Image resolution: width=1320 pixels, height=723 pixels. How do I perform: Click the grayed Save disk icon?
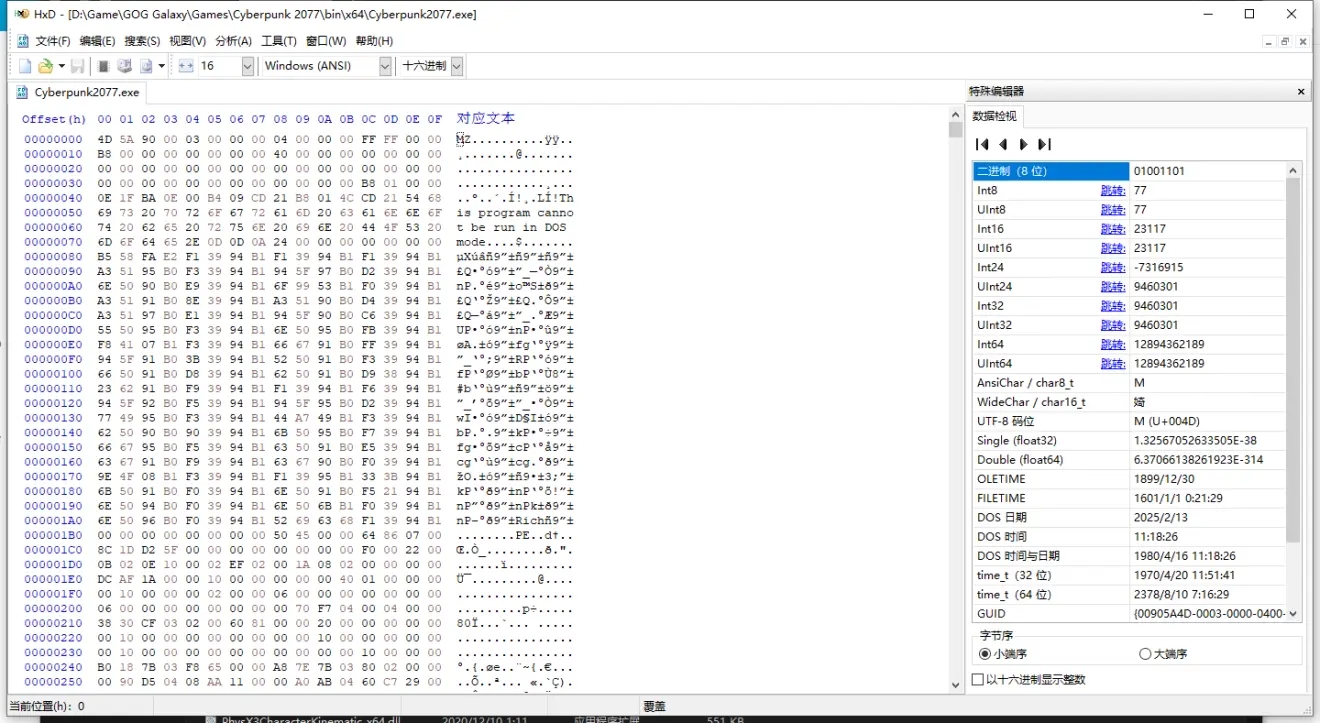77,66
